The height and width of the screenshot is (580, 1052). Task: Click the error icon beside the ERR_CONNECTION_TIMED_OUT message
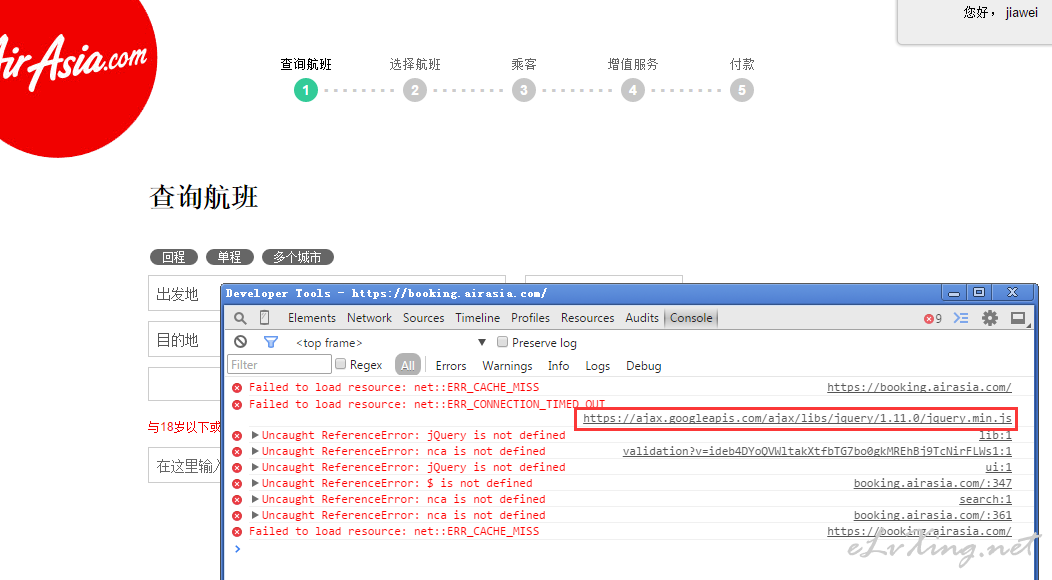pyautogui.click(x=237, y=405)
